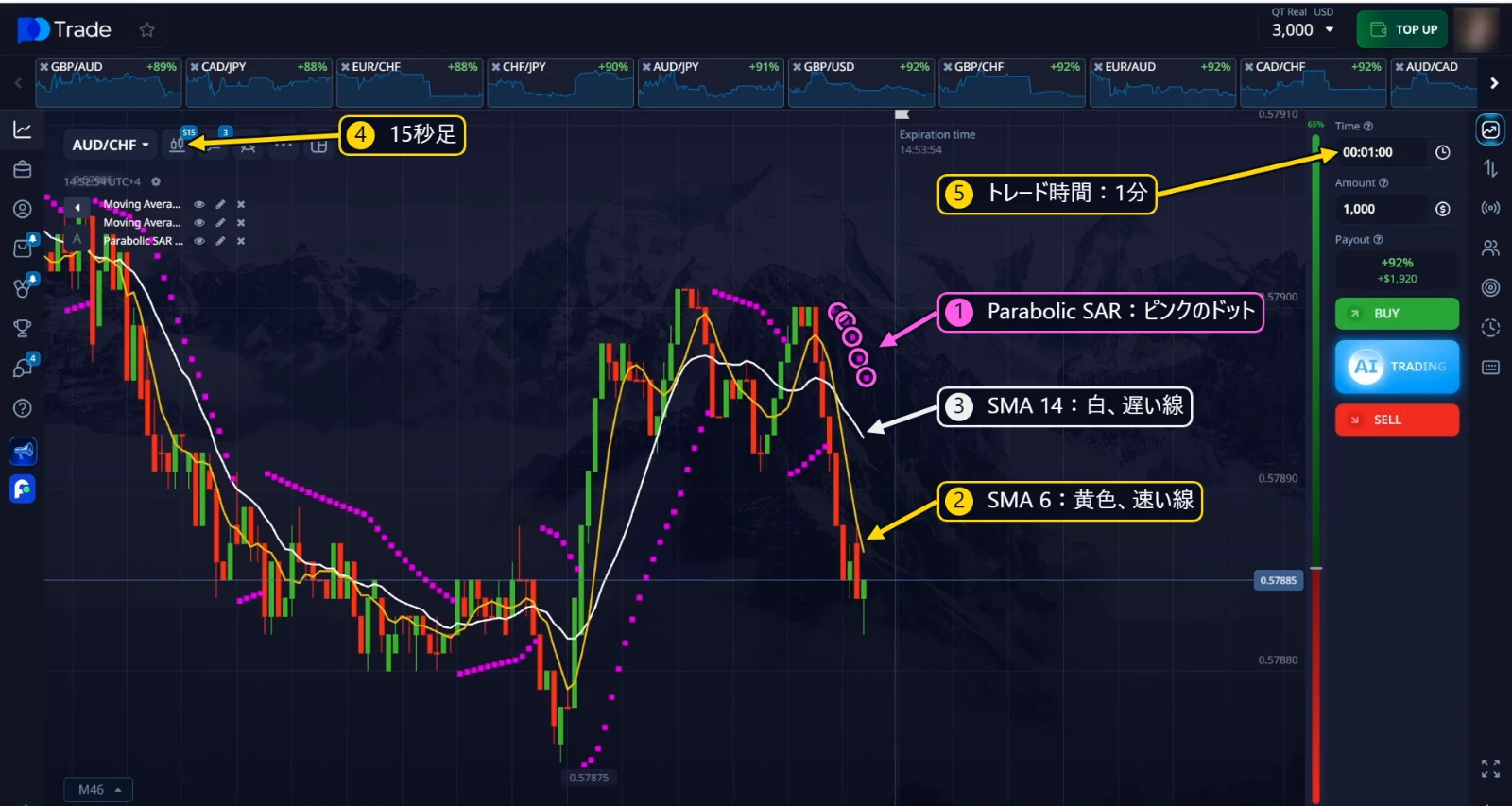
Task: Expand the 3,000 account balance dropdown
Action: tap(1303, 29)
